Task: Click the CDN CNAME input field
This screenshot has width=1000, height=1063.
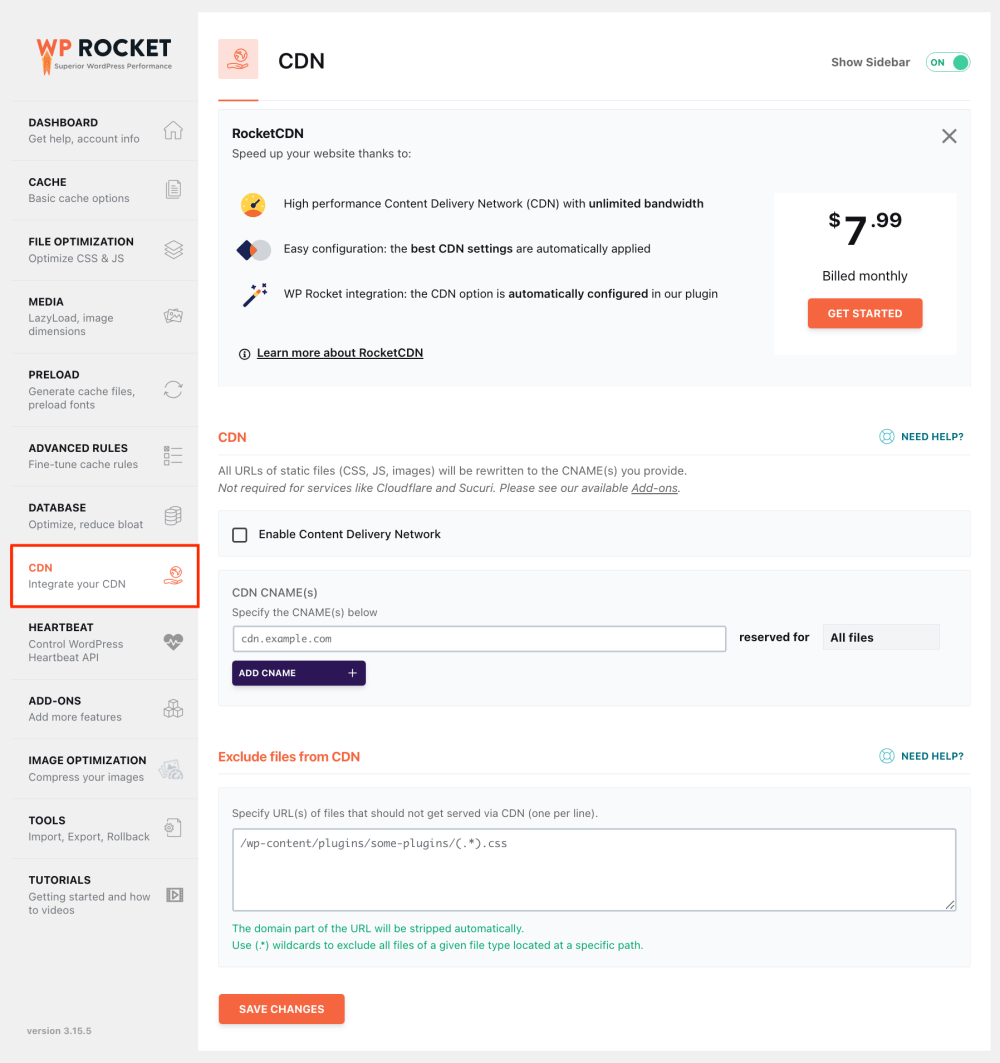Action: click(x=478, y=638)
